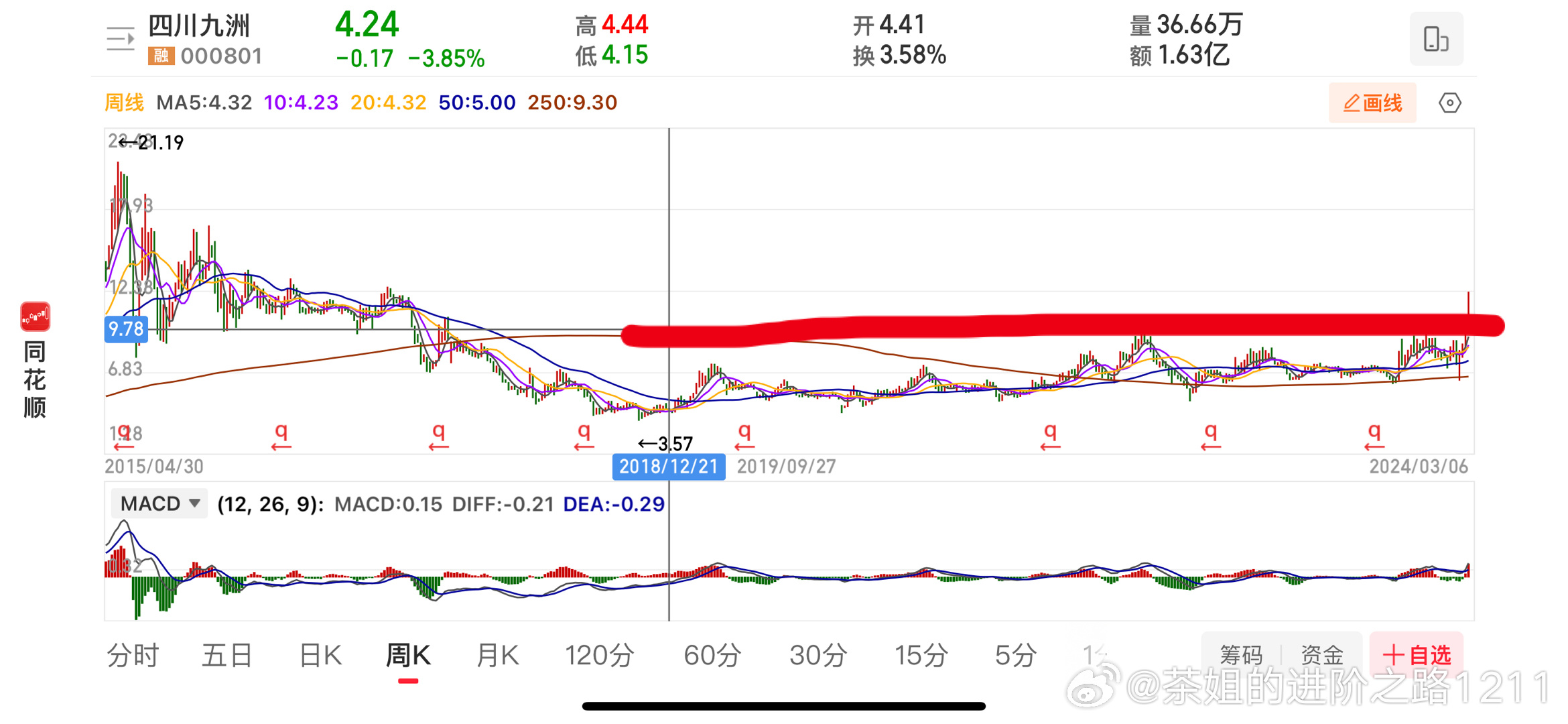Add stock with 自选 button

(x=1416, y=654)
